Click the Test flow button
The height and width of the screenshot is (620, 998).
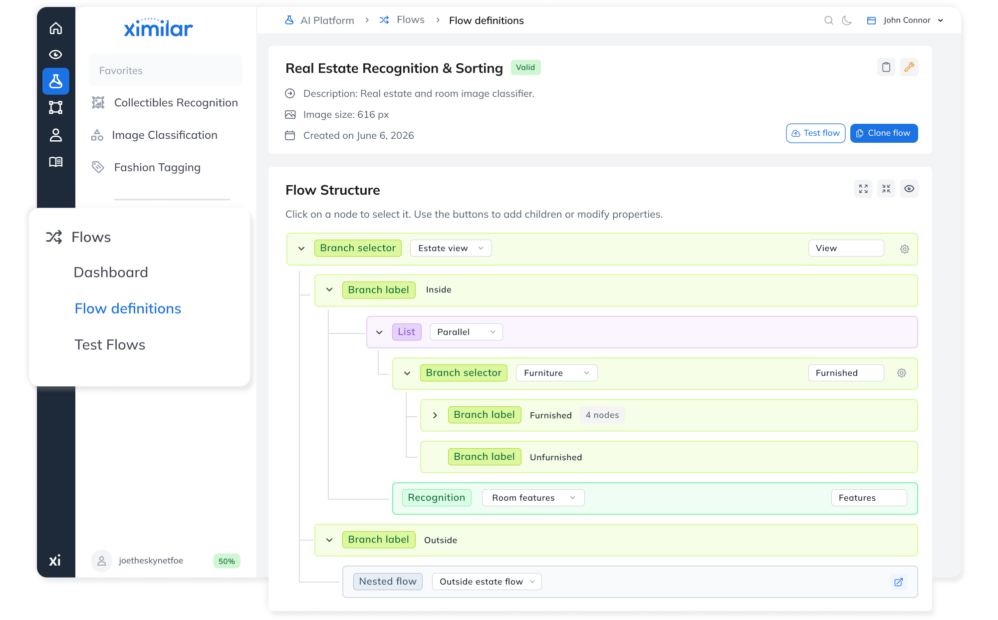click(815, 132)
